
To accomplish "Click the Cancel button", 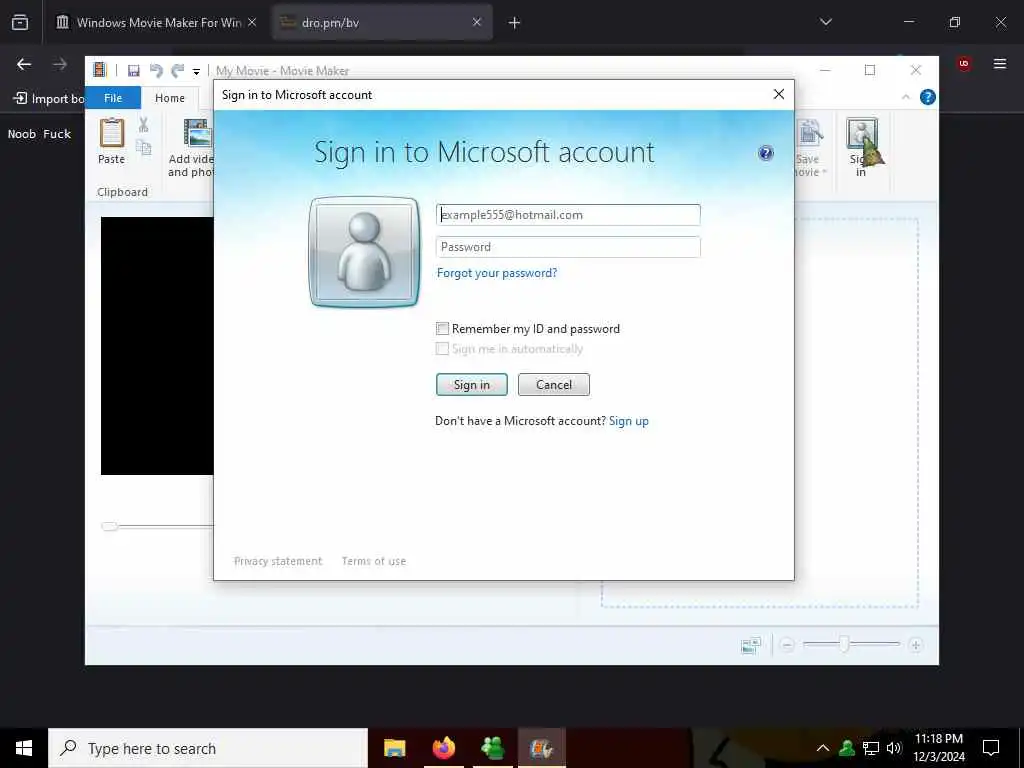I will tap(554, 385).
